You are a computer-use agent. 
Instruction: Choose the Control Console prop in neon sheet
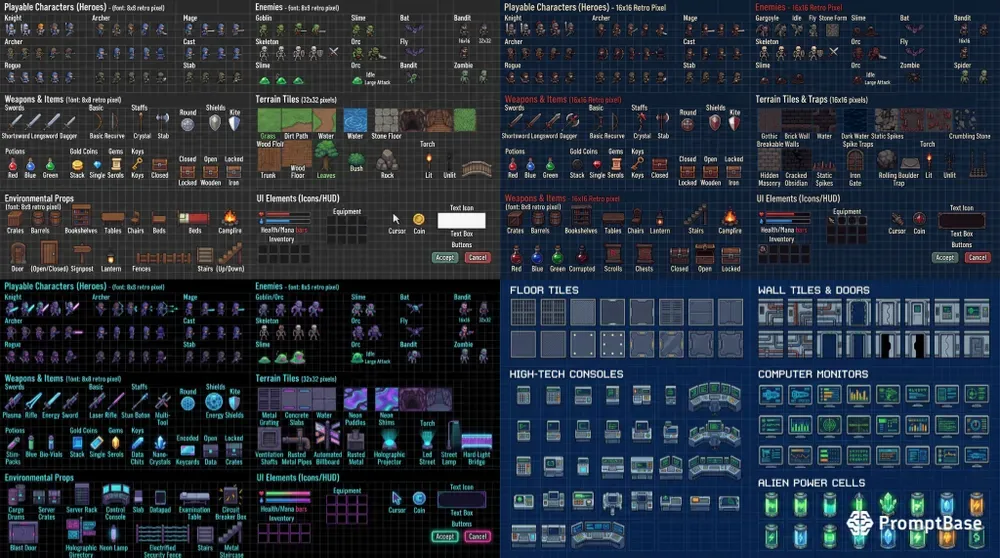click(115, 495)
